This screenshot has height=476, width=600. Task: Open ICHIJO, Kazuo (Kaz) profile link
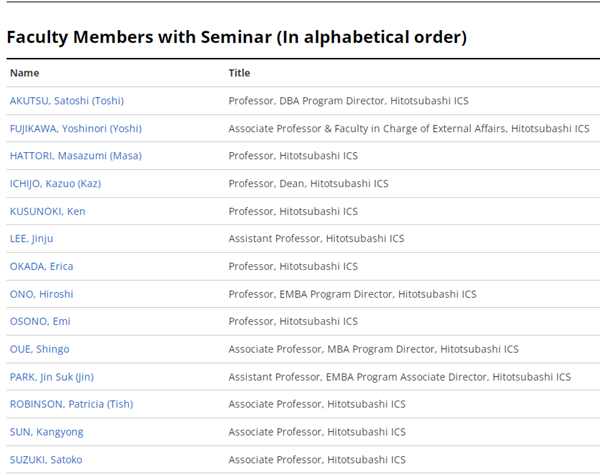[x=55, y=184]
